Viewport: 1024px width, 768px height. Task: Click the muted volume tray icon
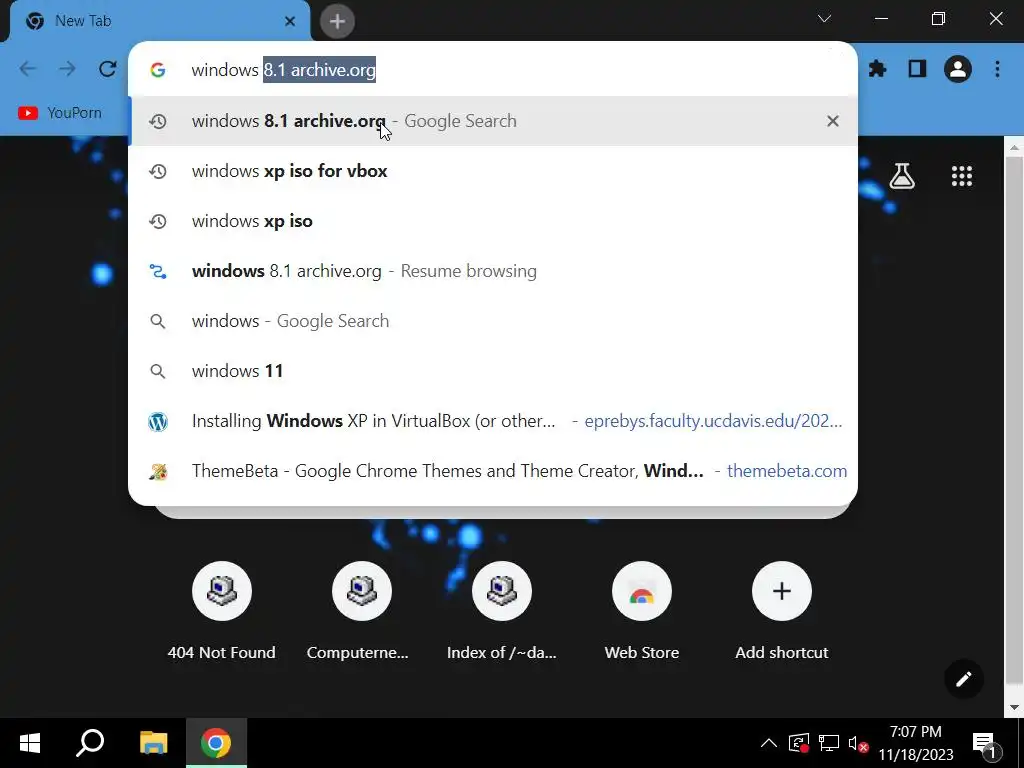(x=857, y=743)
